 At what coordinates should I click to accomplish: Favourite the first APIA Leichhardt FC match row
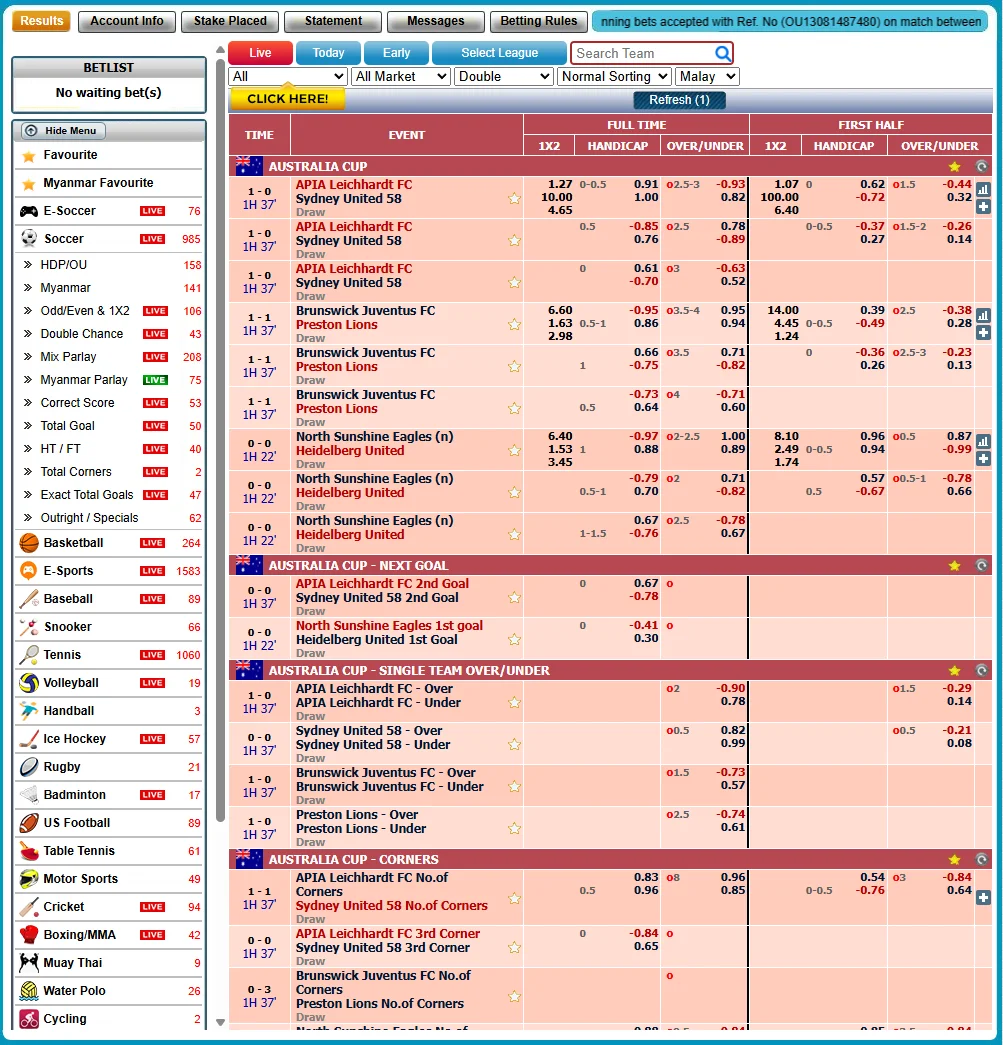(514, 199)
